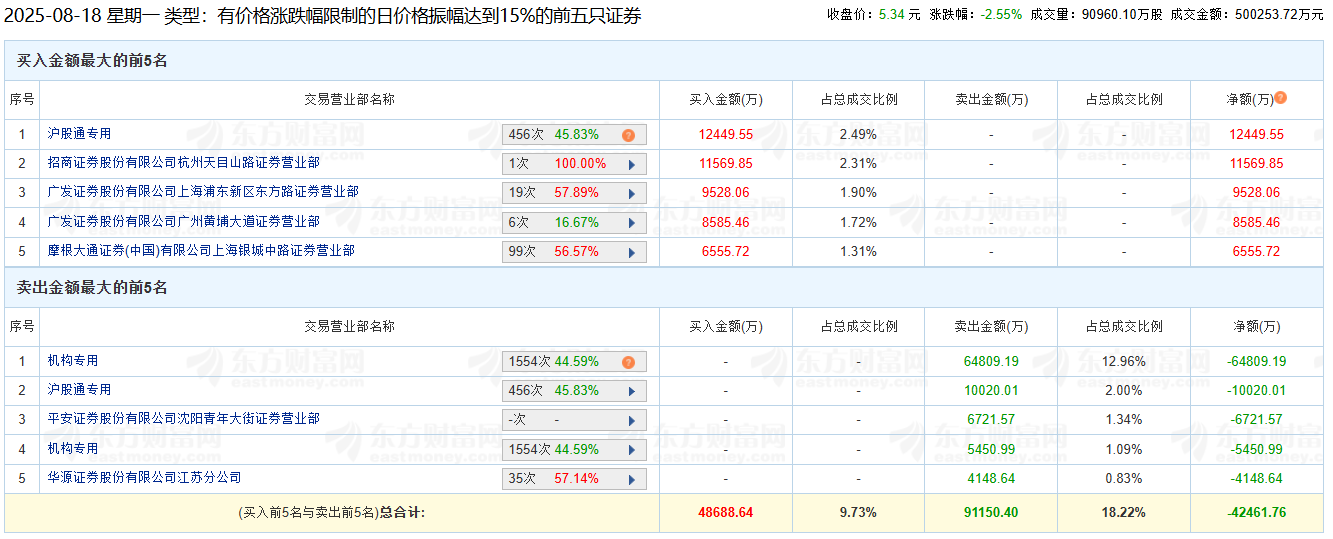Open 华源证券股份有限公司江苏分公司 link

pos(144,478)
